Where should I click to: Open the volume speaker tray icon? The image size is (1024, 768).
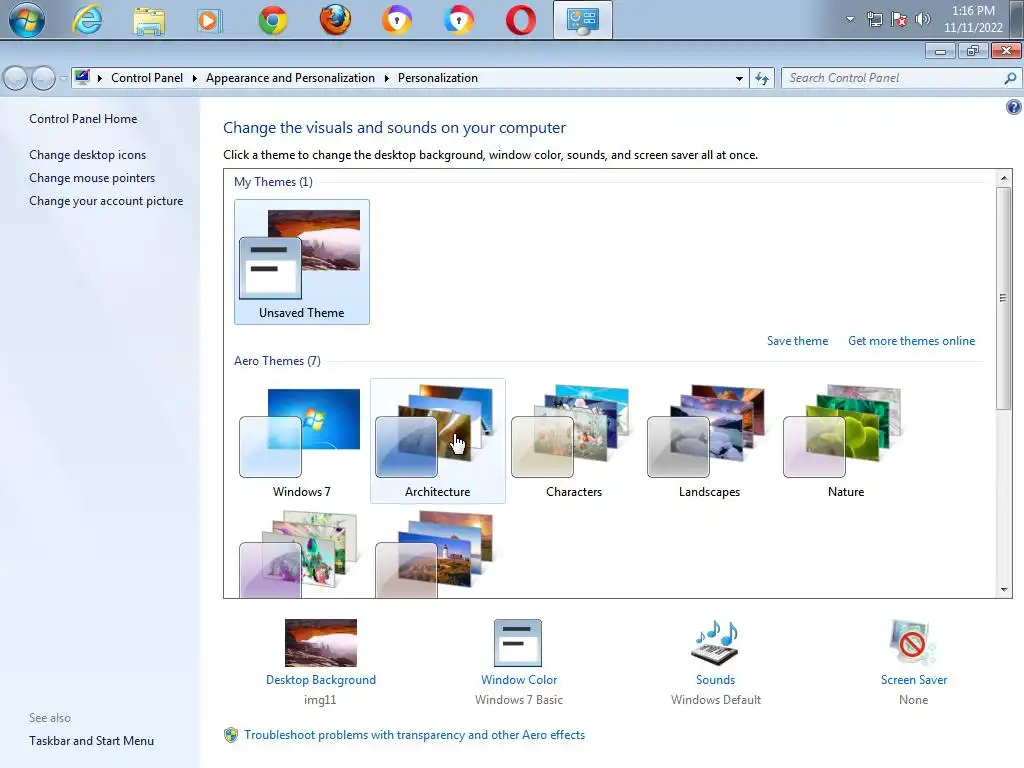(x=923, y=19)
